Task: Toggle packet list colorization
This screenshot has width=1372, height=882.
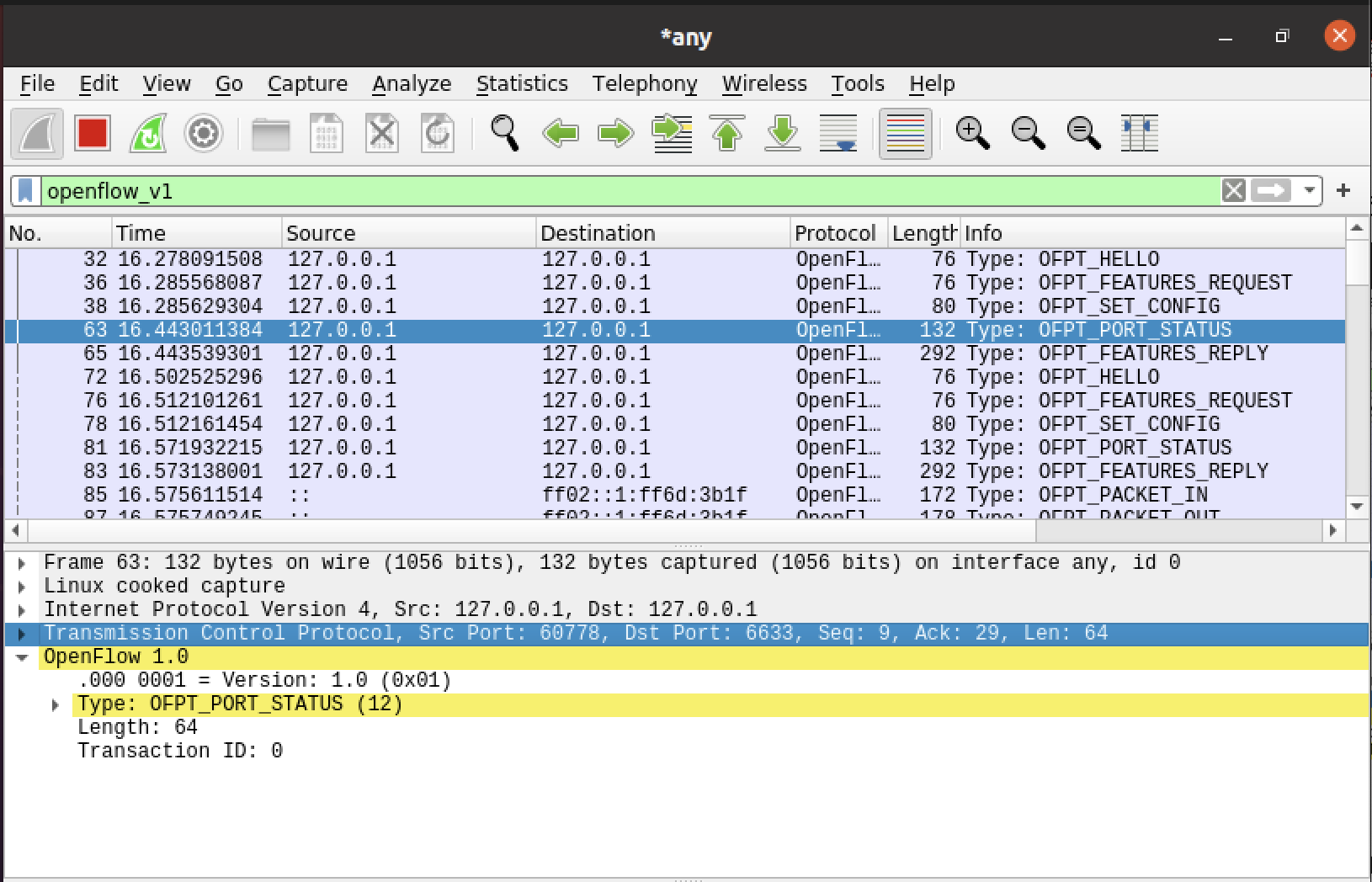Action: click(x=905, y=133)
